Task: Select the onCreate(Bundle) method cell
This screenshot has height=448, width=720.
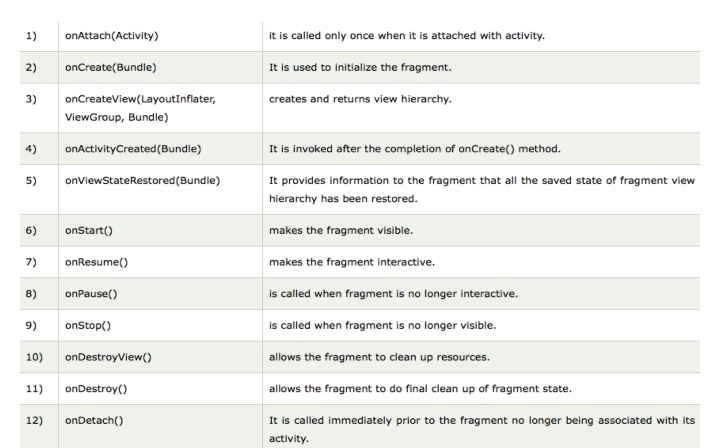Action: [x=110, y=68]
